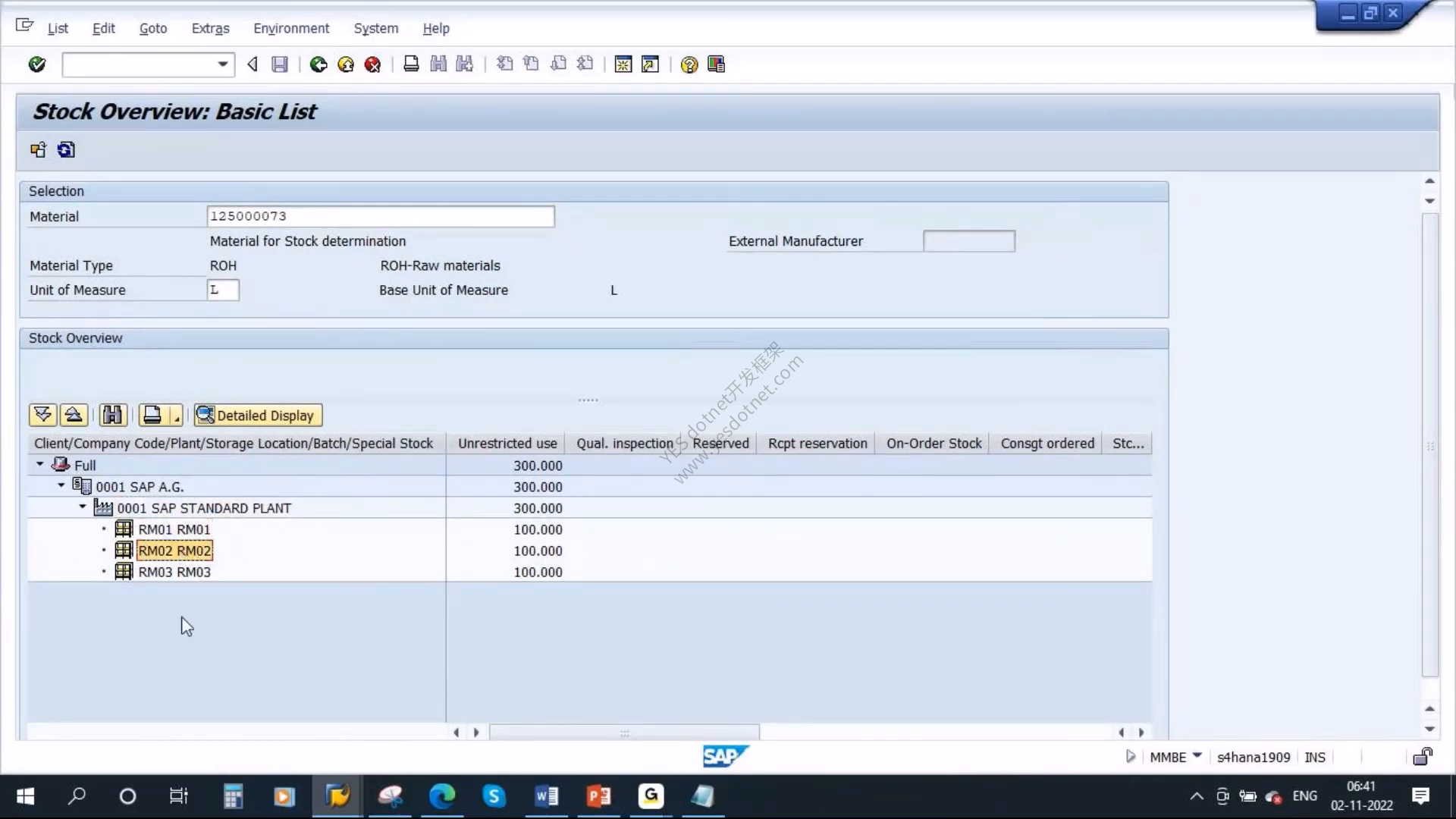Click the Unit of Measure field
This screenshot has width=1456, height=819.
pyautogui.click(x=223, y=290)
